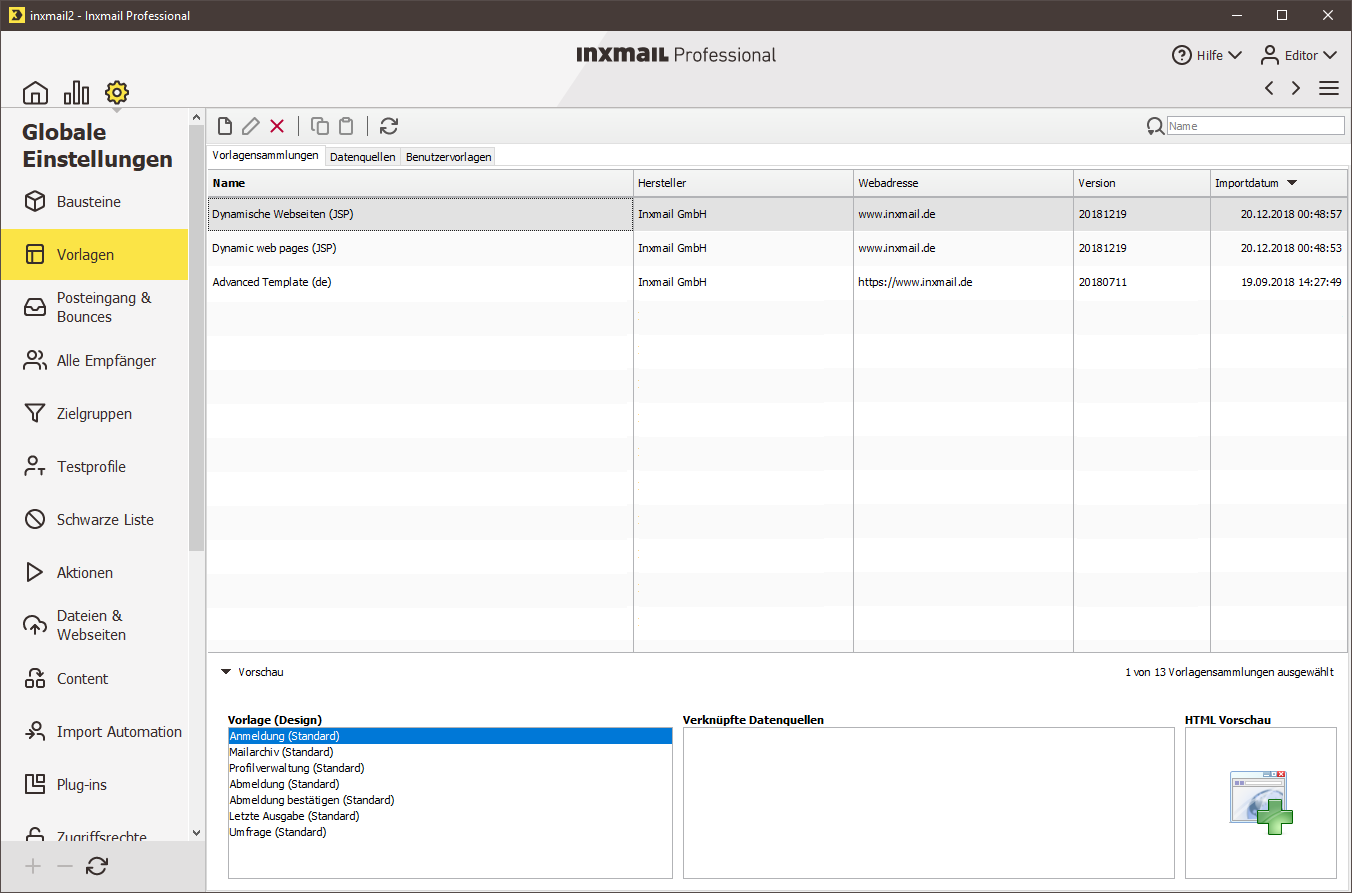The image size is (1352, 893).
Task: Open Content section
Action: tap(94, 679)
